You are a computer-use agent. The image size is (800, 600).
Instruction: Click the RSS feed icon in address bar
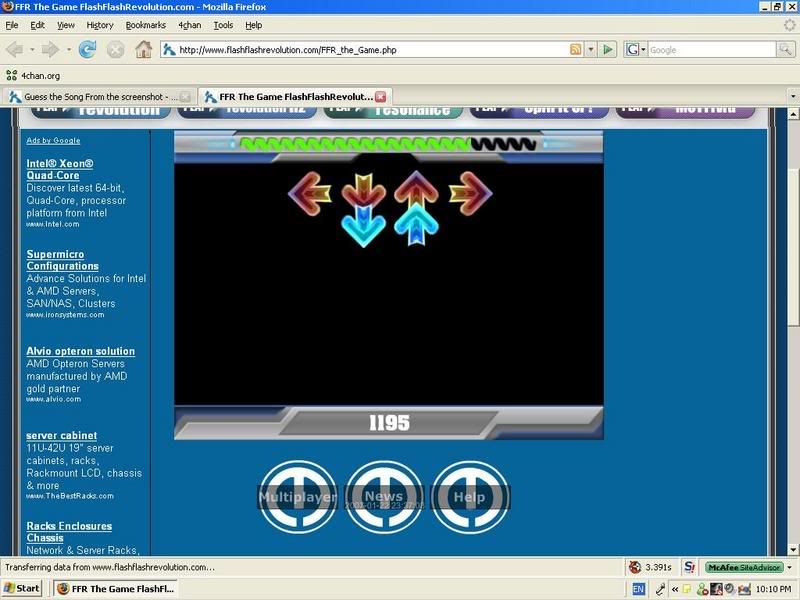click(576, 49)
